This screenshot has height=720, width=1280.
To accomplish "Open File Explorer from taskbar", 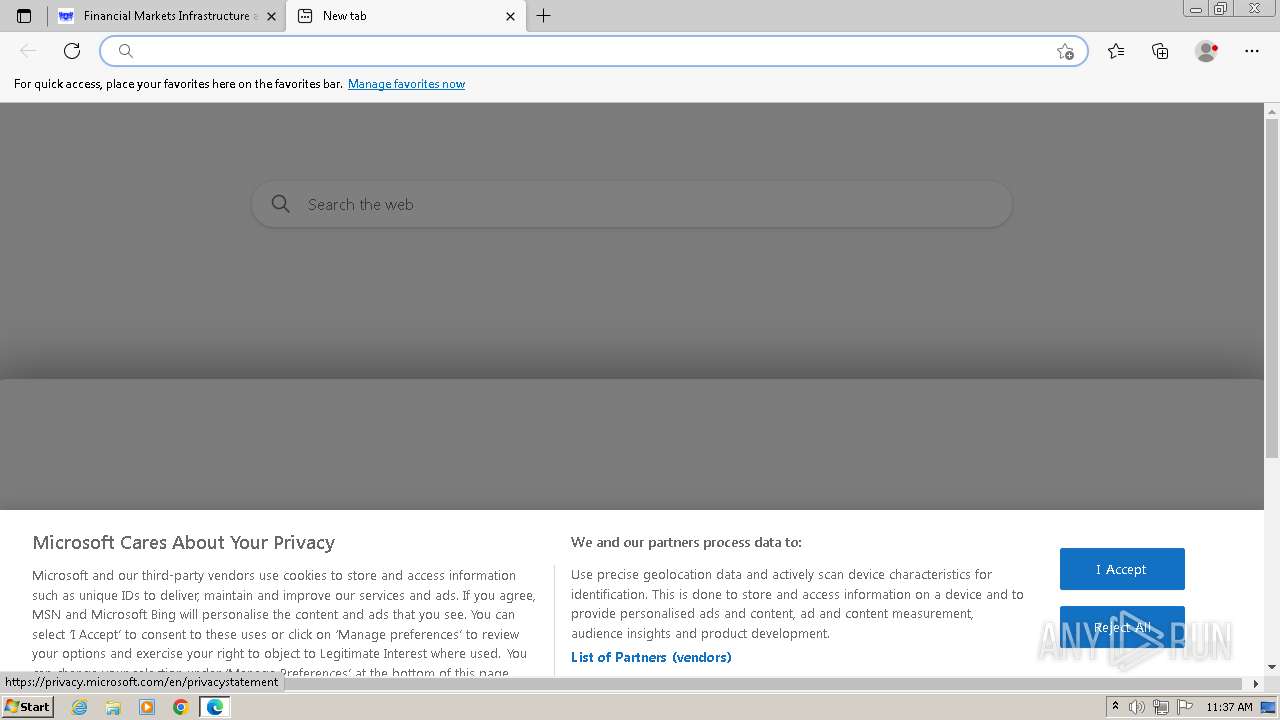I will pyautogui.click(x=113, y=707).
